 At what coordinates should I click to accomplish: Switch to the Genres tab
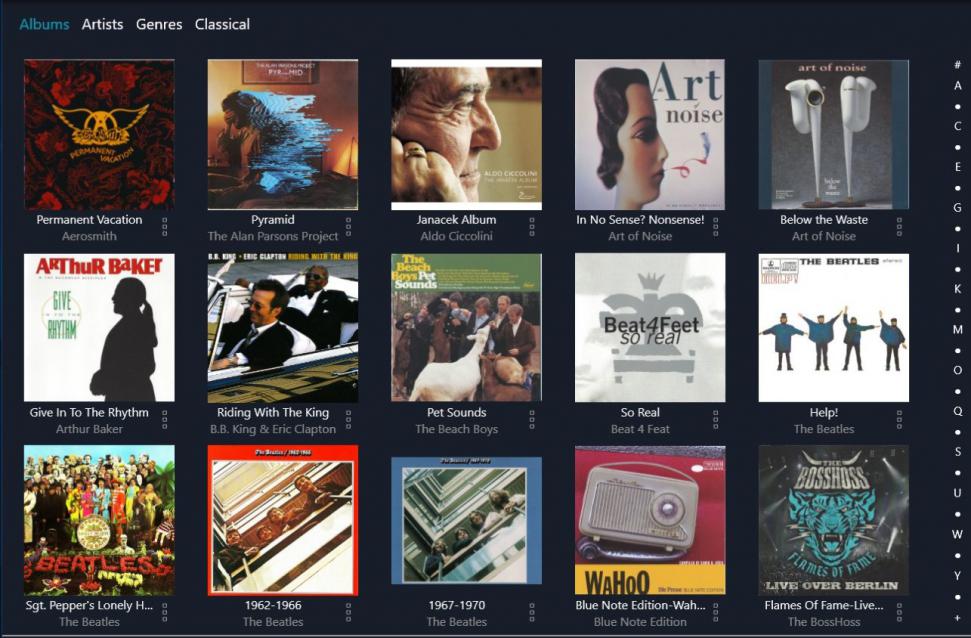pos(159,24)
